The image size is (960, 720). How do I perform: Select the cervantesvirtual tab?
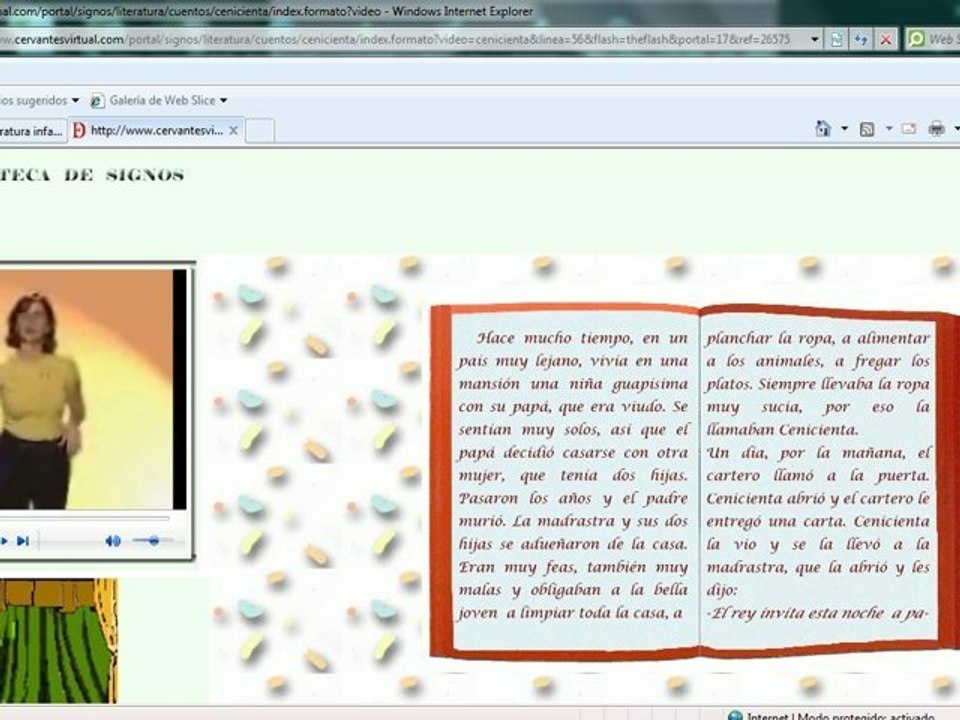point(156,130)
